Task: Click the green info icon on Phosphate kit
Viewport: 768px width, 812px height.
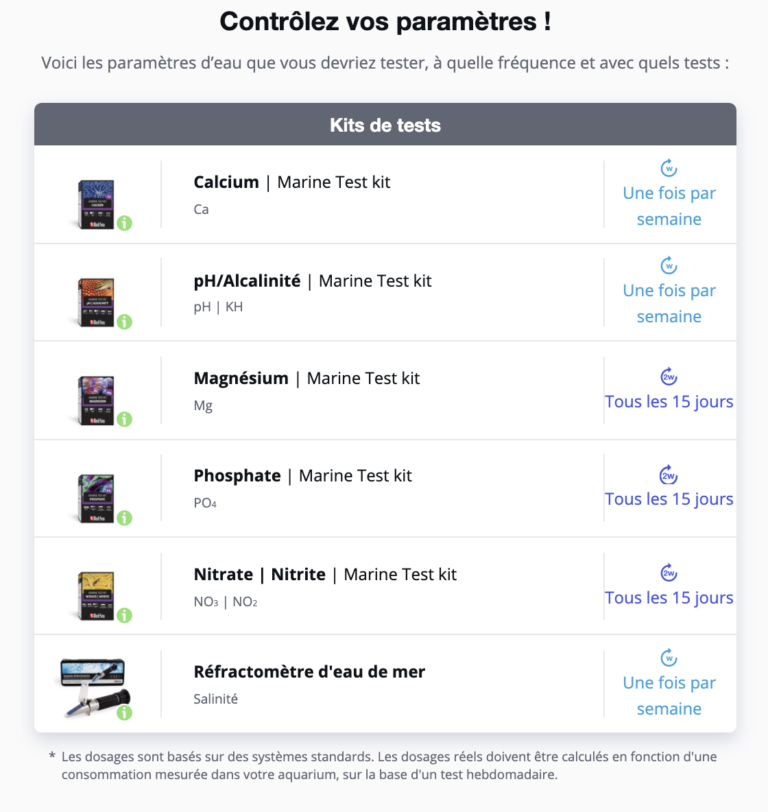Action: (x=124, y=517)
